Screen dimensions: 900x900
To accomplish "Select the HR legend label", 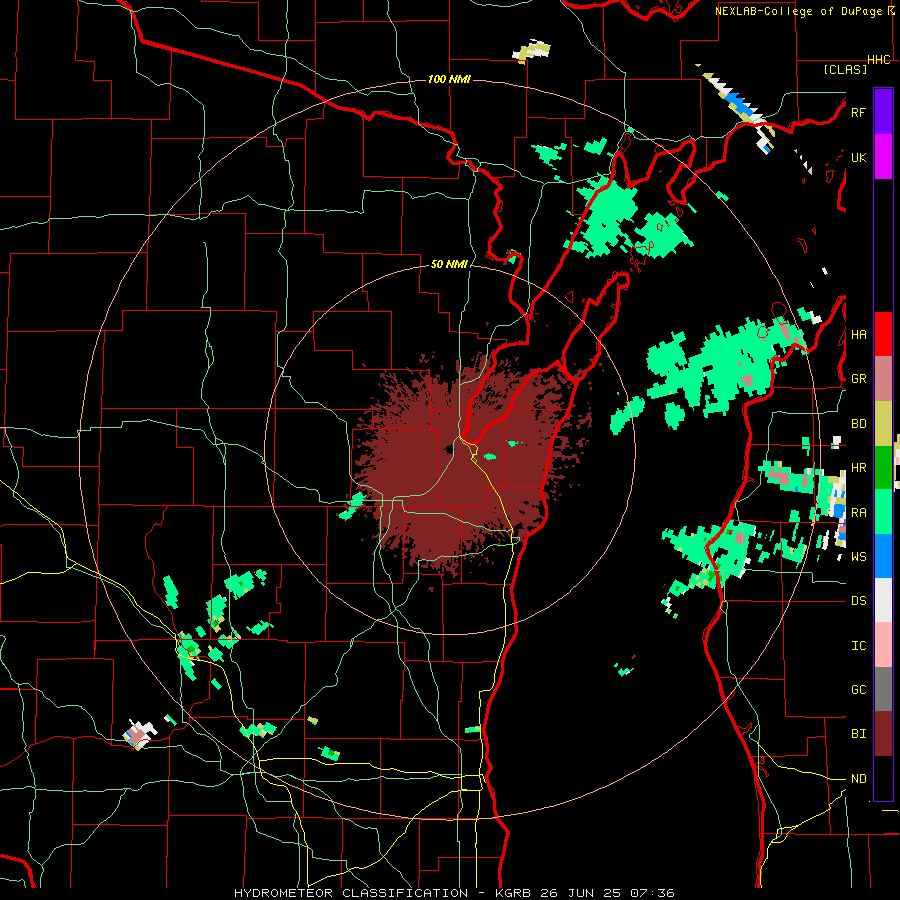I will point(858,468).
